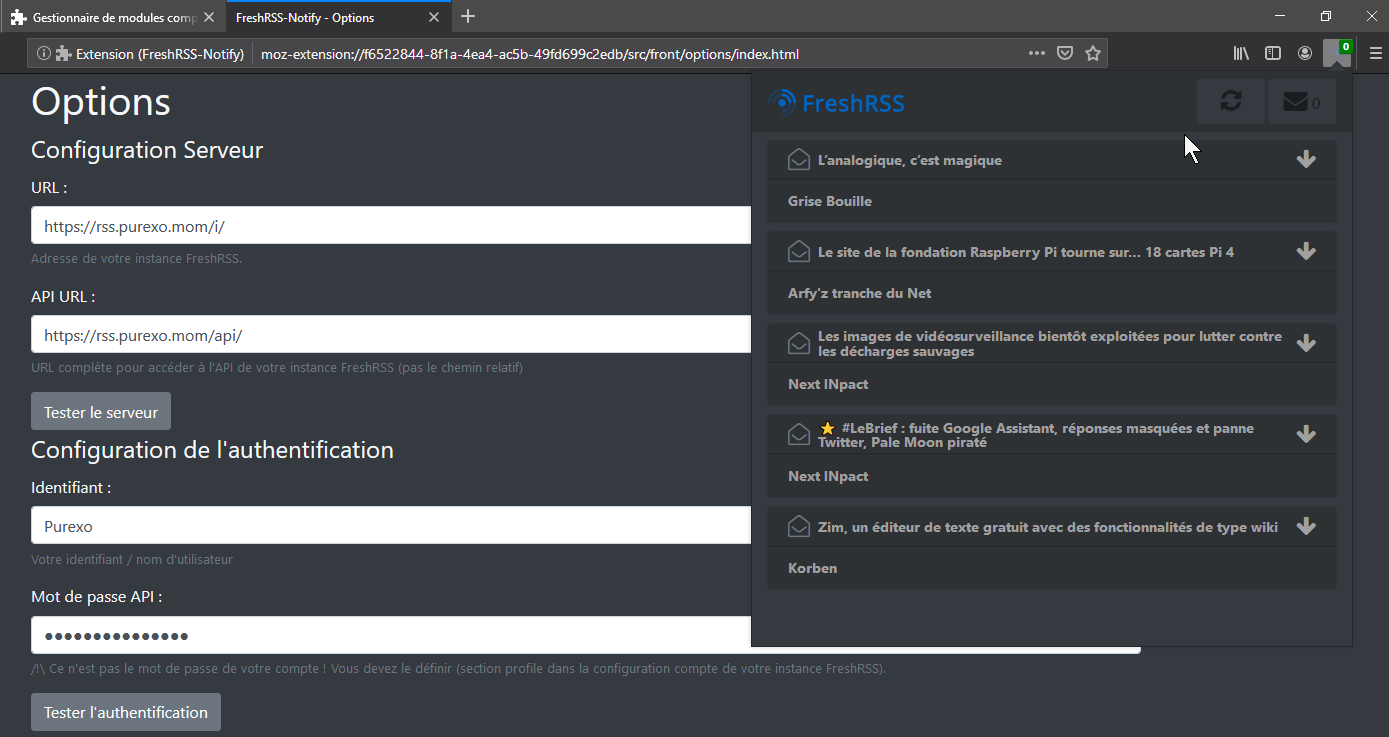Bookmark this page with star icon

pyautogui.click(x=1093, y=53)
